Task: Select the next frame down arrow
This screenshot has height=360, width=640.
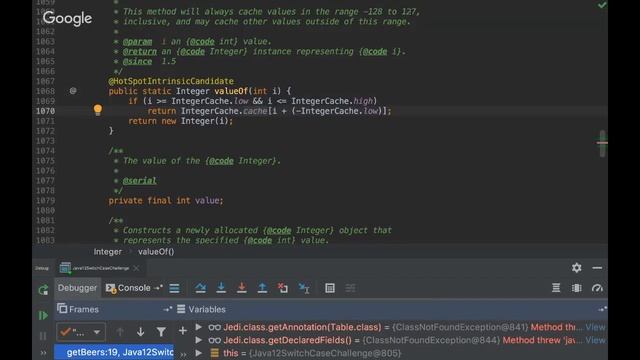Action: pyautogui.click(x=140, y=332)
